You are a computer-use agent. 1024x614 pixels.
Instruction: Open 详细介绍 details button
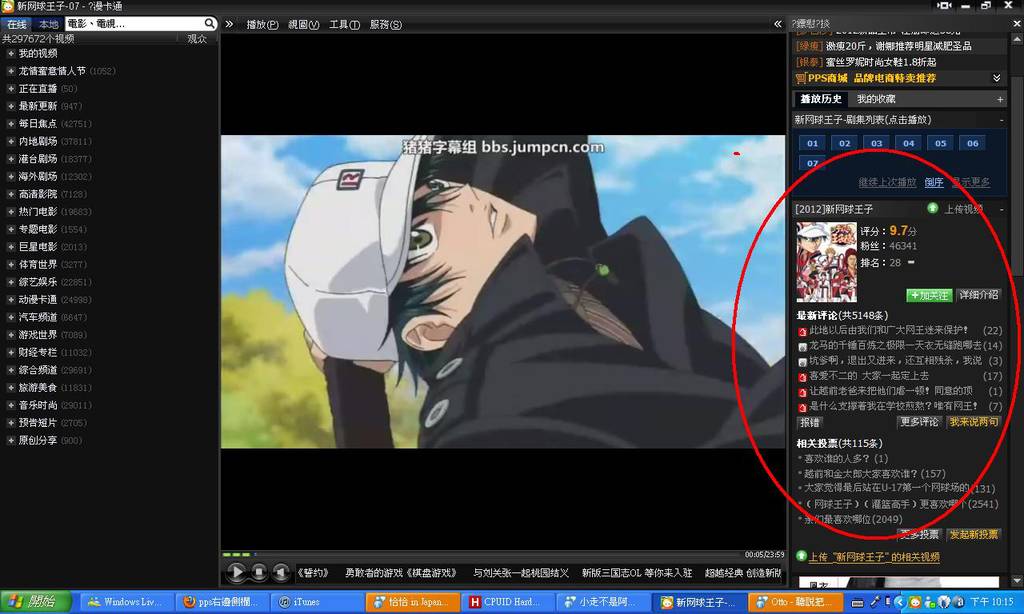(x=978, y=295)
